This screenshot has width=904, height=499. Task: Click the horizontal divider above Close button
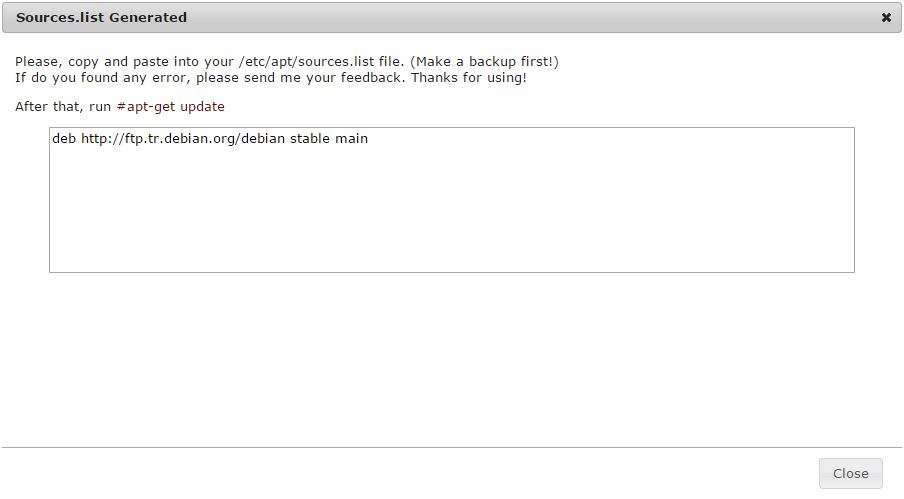point(451,447)
